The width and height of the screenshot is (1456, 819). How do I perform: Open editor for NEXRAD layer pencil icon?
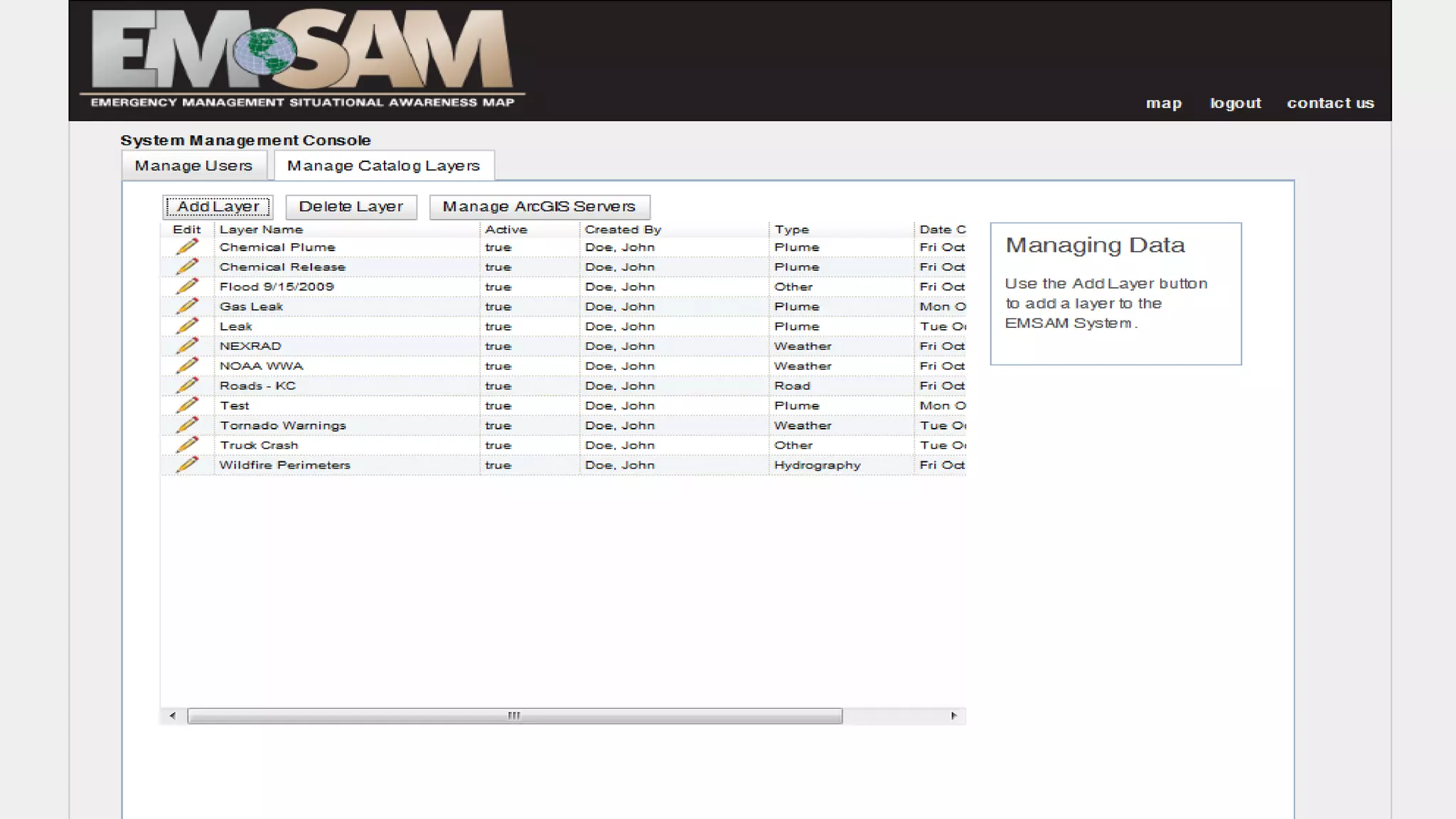[186, 346]
